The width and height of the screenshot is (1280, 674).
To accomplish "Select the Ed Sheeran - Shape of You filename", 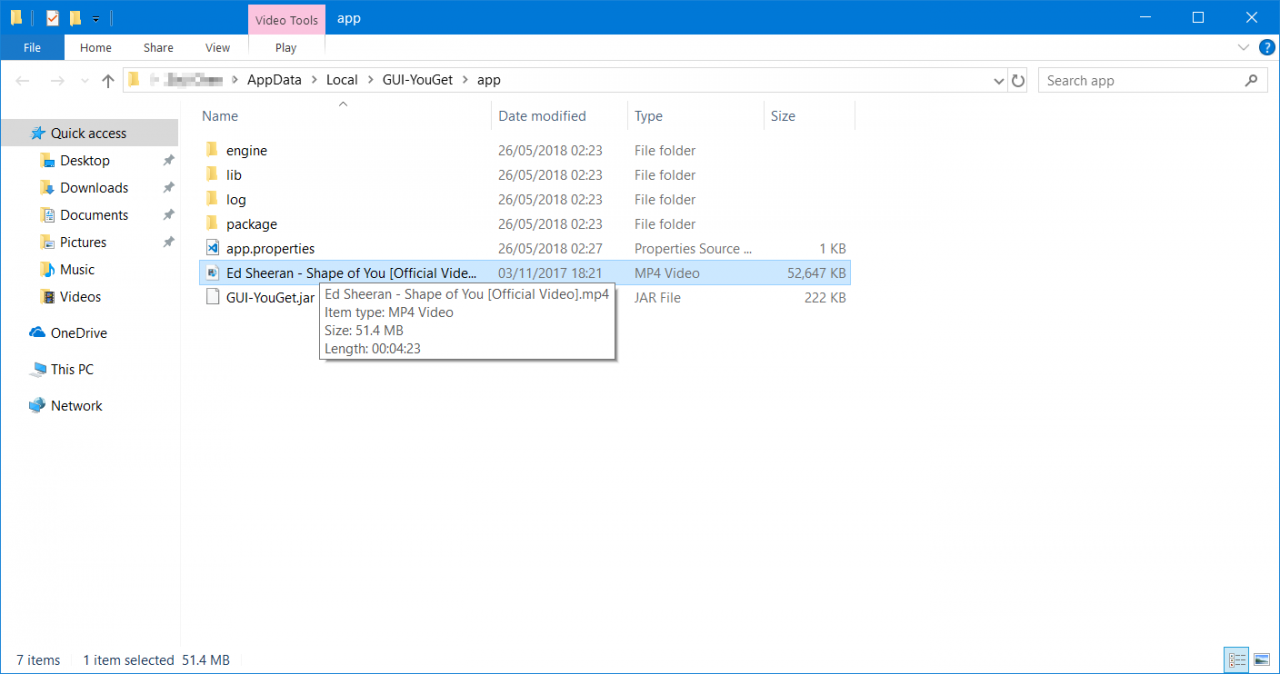I will click(352, 273).
